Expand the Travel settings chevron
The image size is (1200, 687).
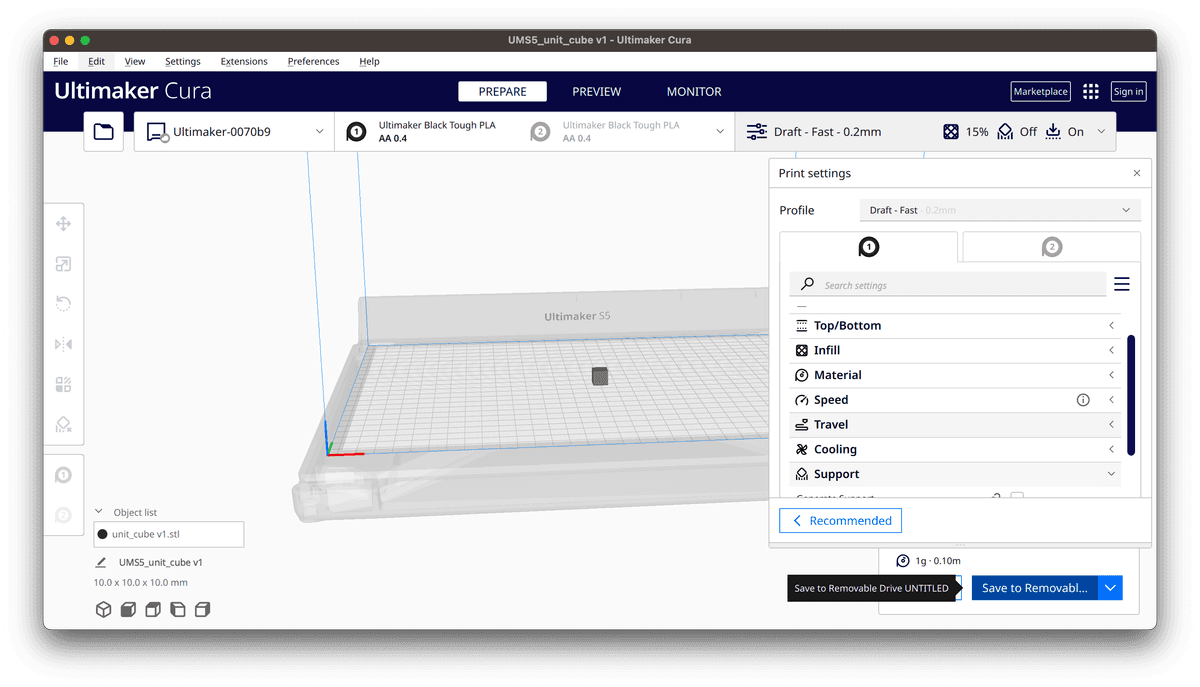(1112, 425)
